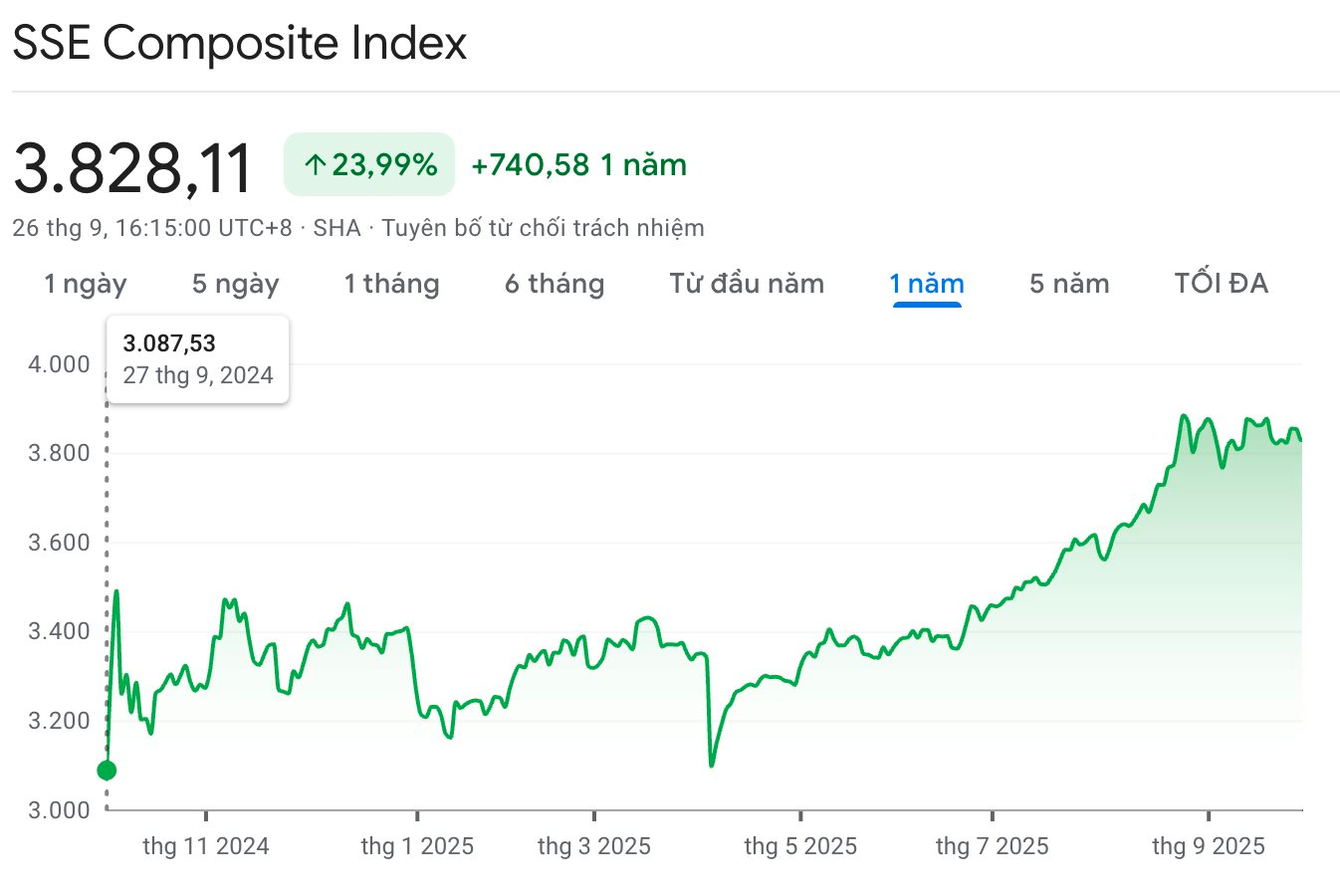Click the 23,99% gain badge
Screen dimensions: 1340x896
pos(369,165)
